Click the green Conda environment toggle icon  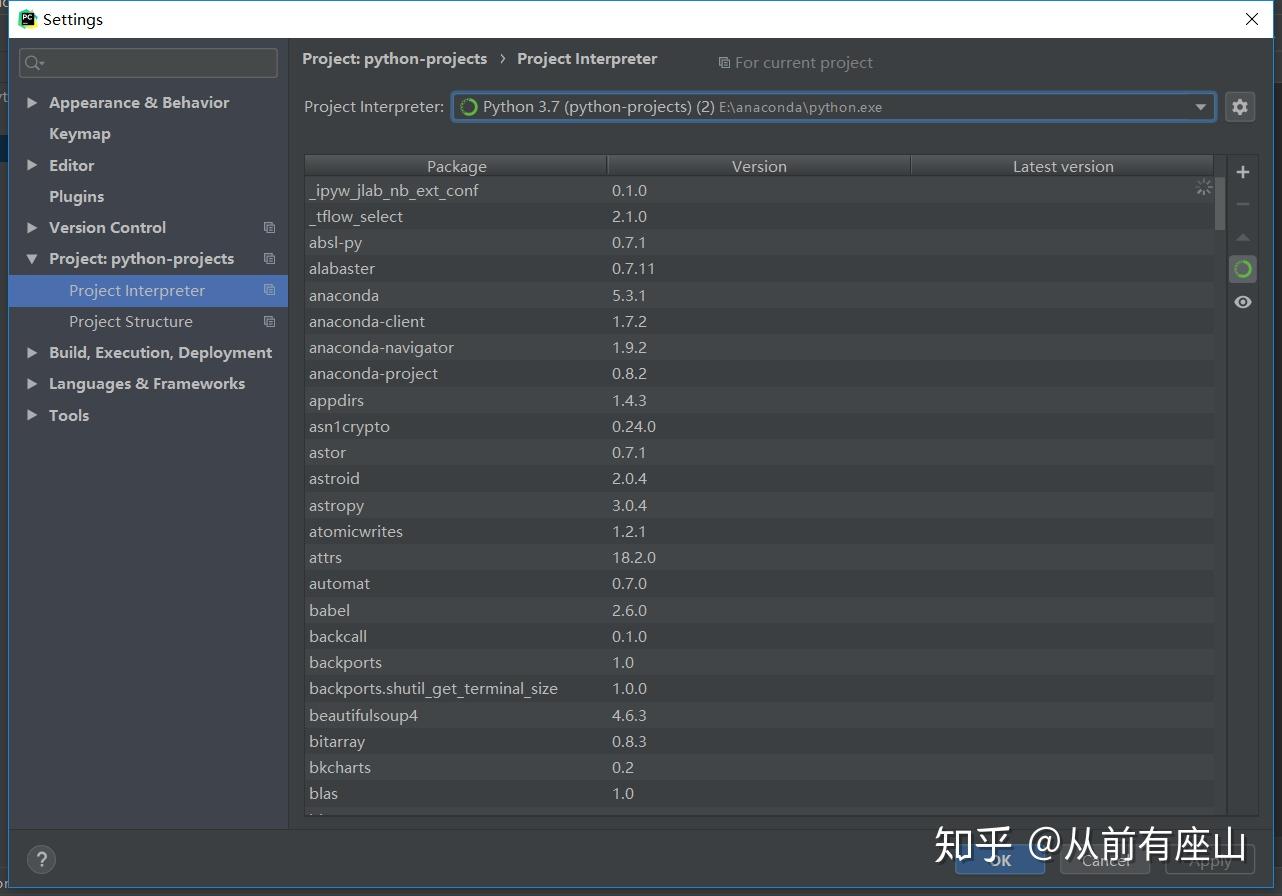pyautogui.click(x=1243, y=269)
